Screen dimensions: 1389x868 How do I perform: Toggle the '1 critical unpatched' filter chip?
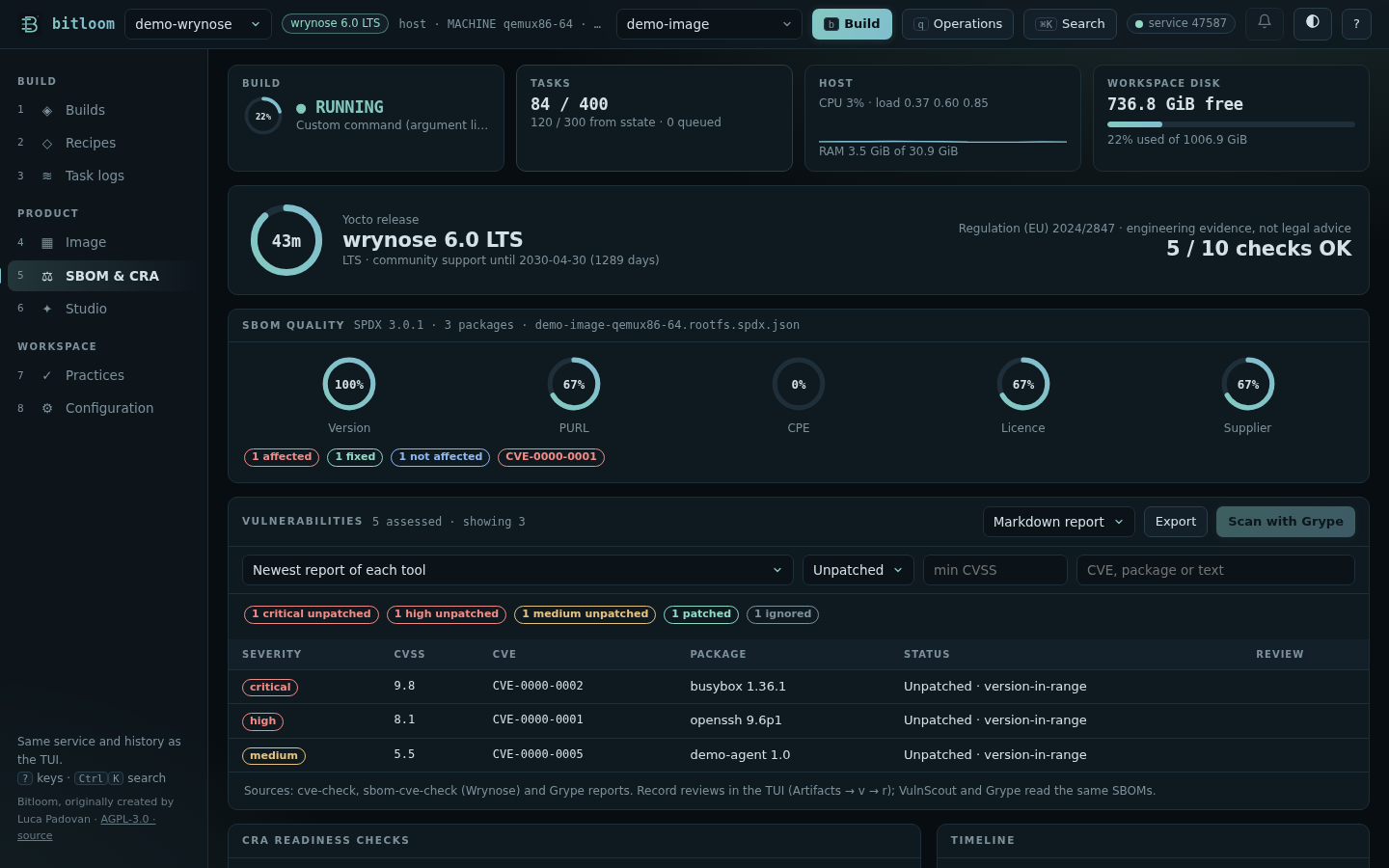(312, 614)
